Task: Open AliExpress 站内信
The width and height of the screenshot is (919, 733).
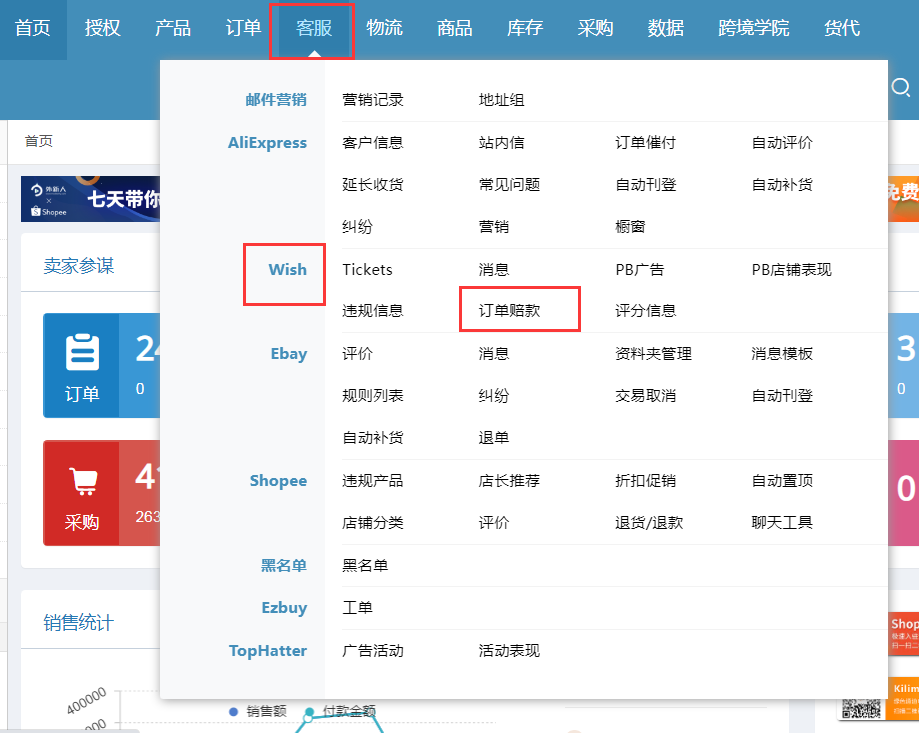Action: pyautogui.click(x=502, y=143)
